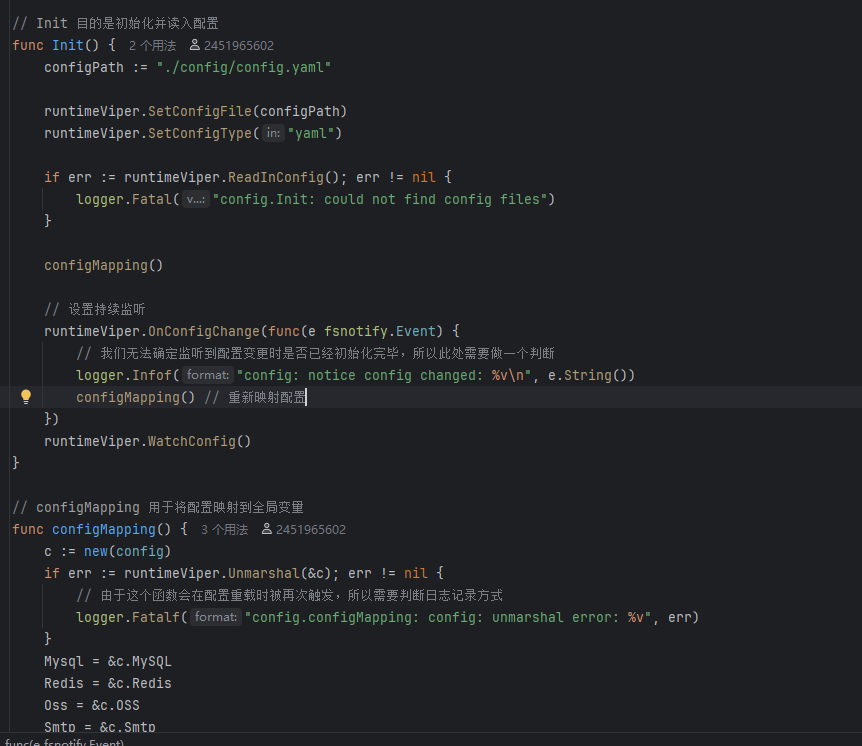The width and height of the screenshot is (862, 746).
Task: Click 'format:' hint in logger.Infof call
Action: coord(208,375)
